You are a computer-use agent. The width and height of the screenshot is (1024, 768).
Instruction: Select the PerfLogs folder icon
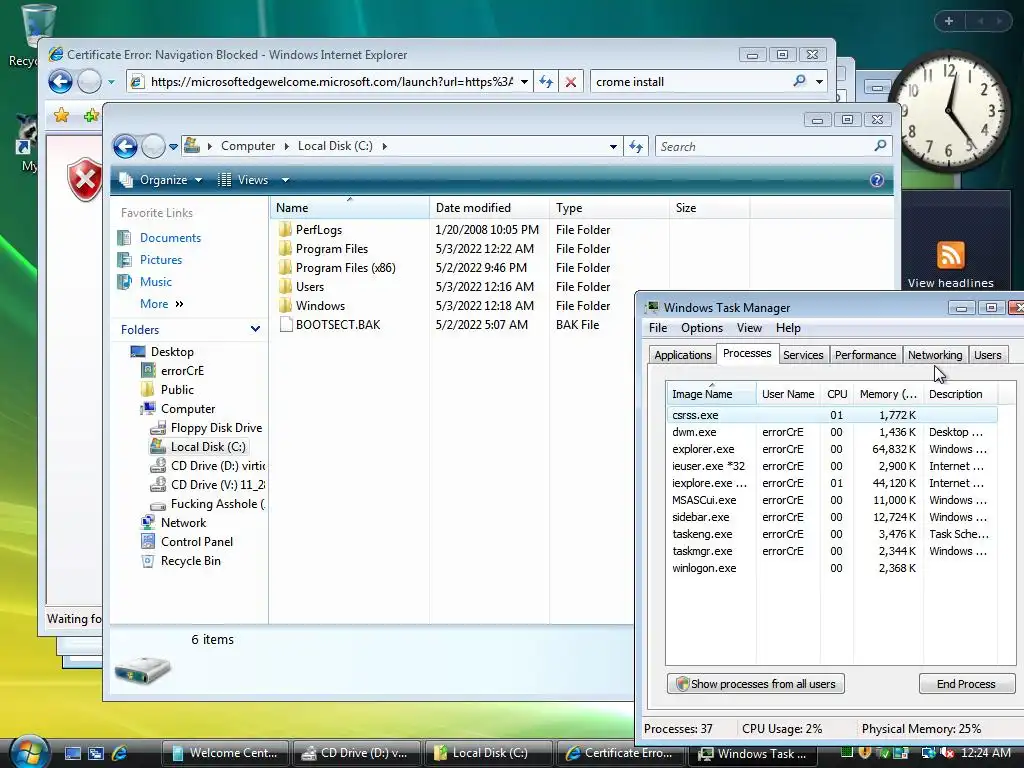285,229
